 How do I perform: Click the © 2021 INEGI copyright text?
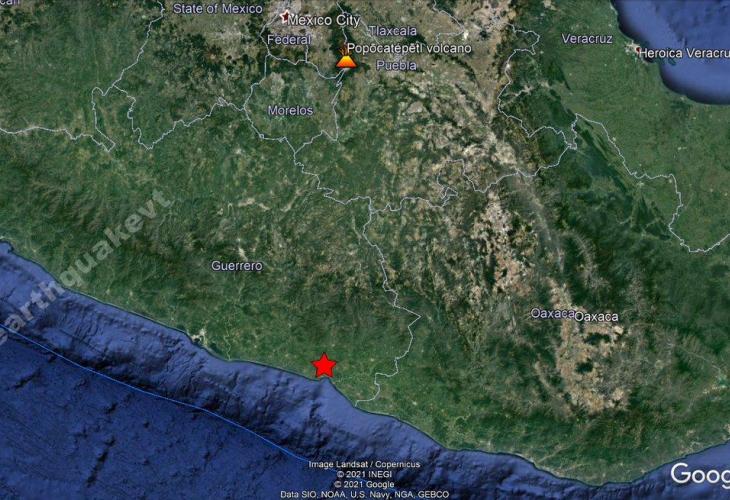(364, 474)
